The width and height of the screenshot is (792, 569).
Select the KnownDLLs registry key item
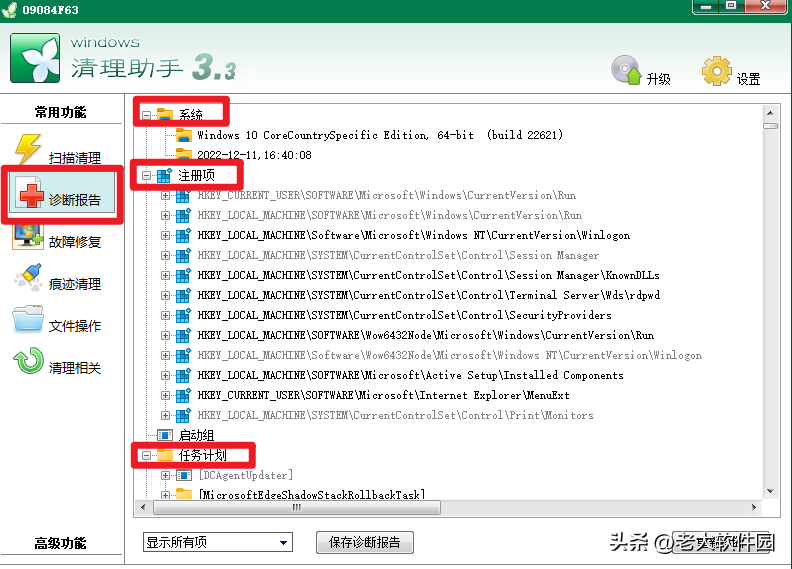coord(428,275)
